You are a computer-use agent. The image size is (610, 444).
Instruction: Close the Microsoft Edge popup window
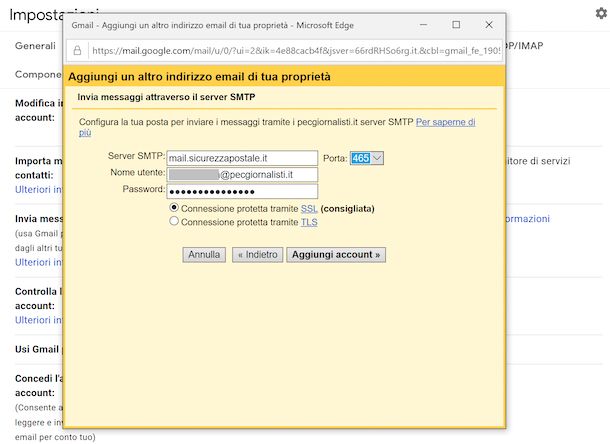pyautogui.click(x=489, y=25)
